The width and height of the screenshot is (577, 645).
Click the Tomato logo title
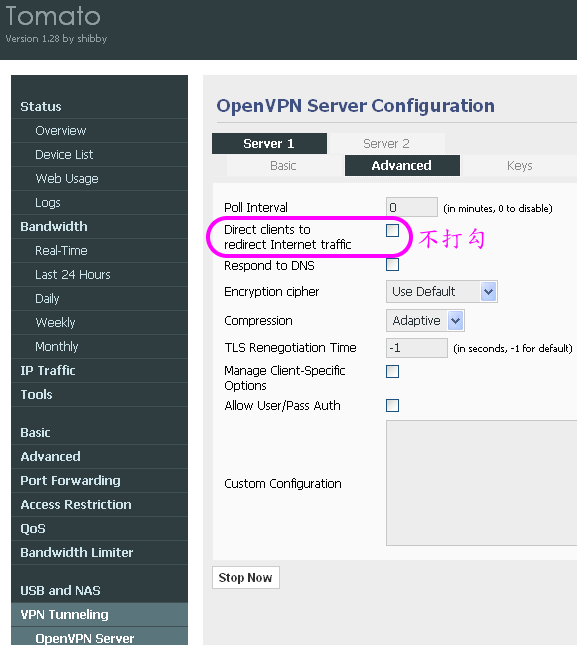[53, 16]
